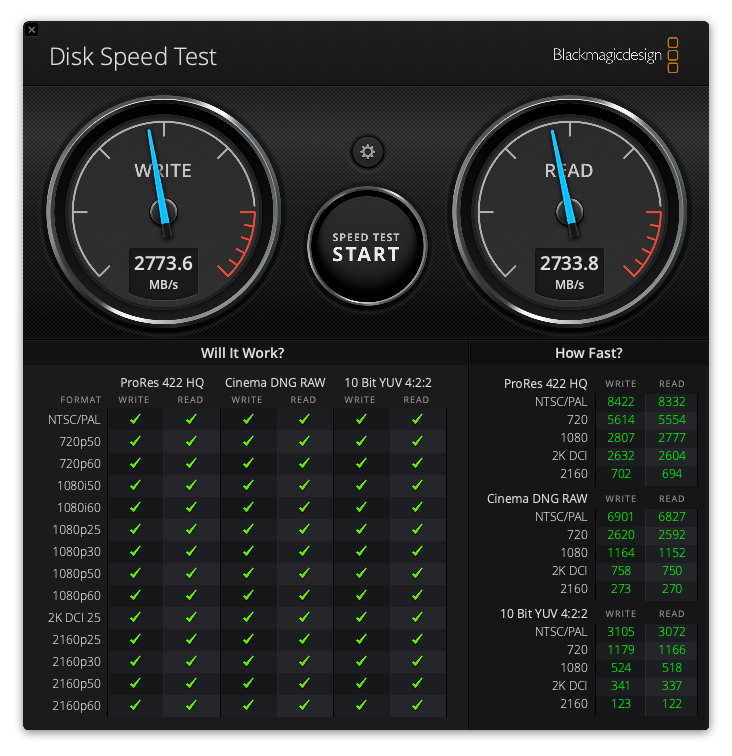Click 2160p60 ProRes 422 HQ write checkmark

[x=135, y=705]
